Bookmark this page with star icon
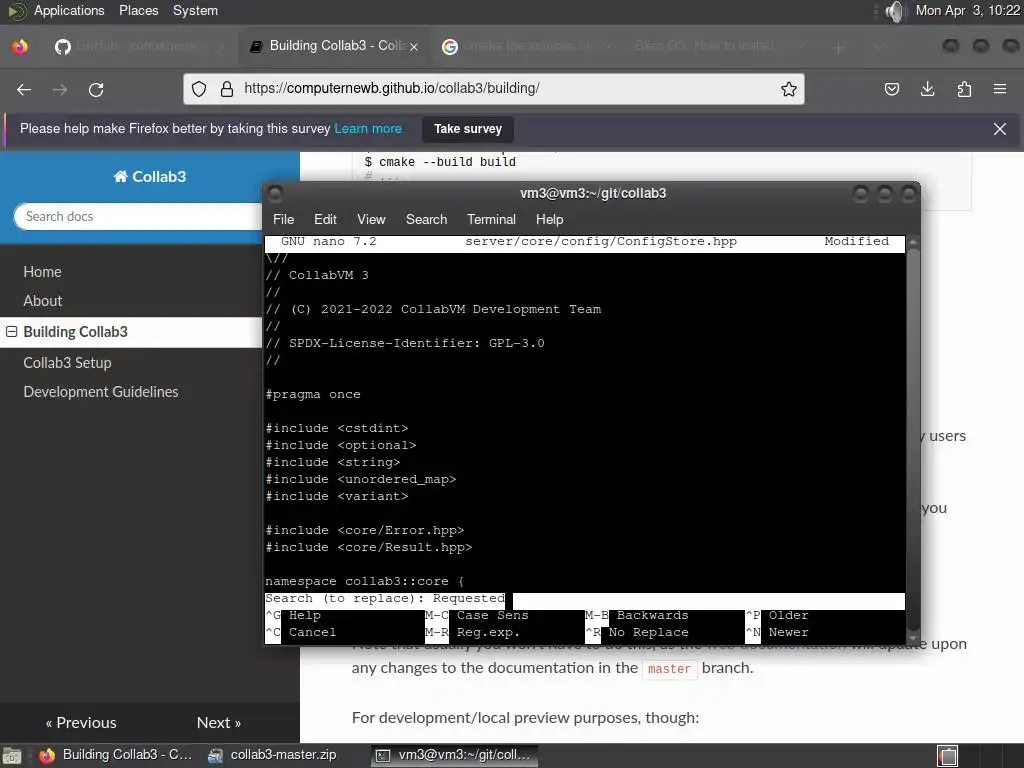The image size is (1024, 768). coord(789,89)
